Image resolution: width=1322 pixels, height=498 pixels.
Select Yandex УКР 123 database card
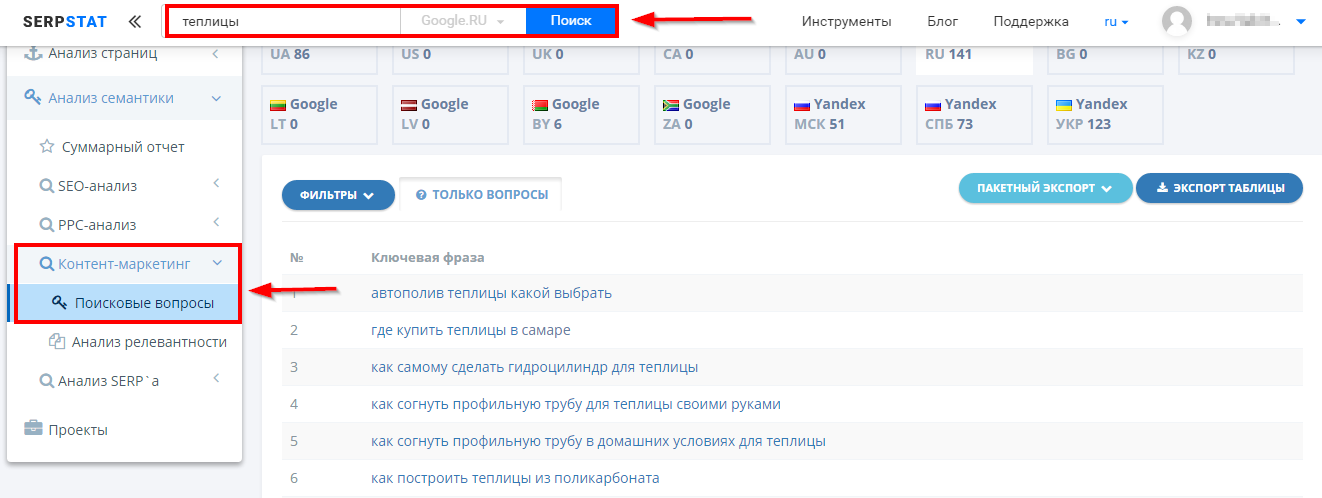click(x=1105, y=114)
